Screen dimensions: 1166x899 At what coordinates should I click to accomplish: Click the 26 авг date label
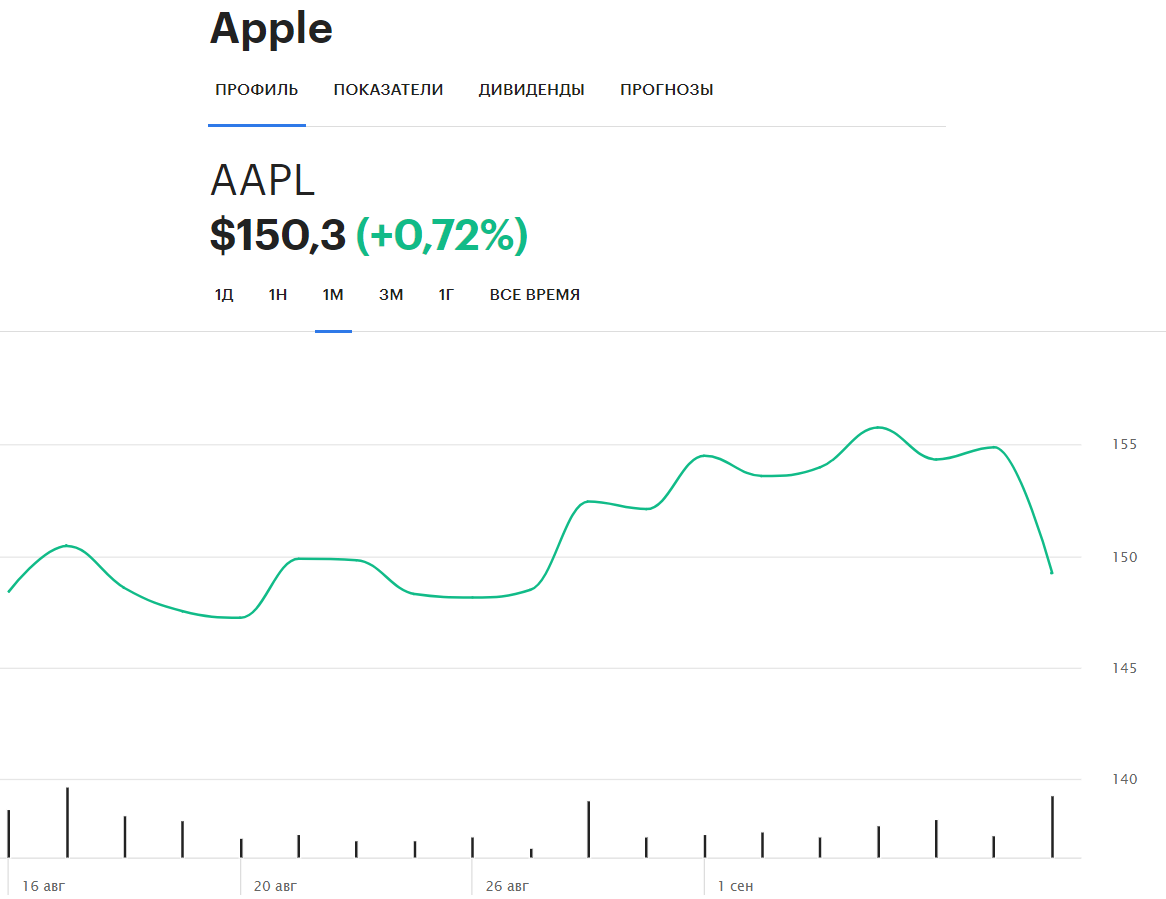coord(507,886)
